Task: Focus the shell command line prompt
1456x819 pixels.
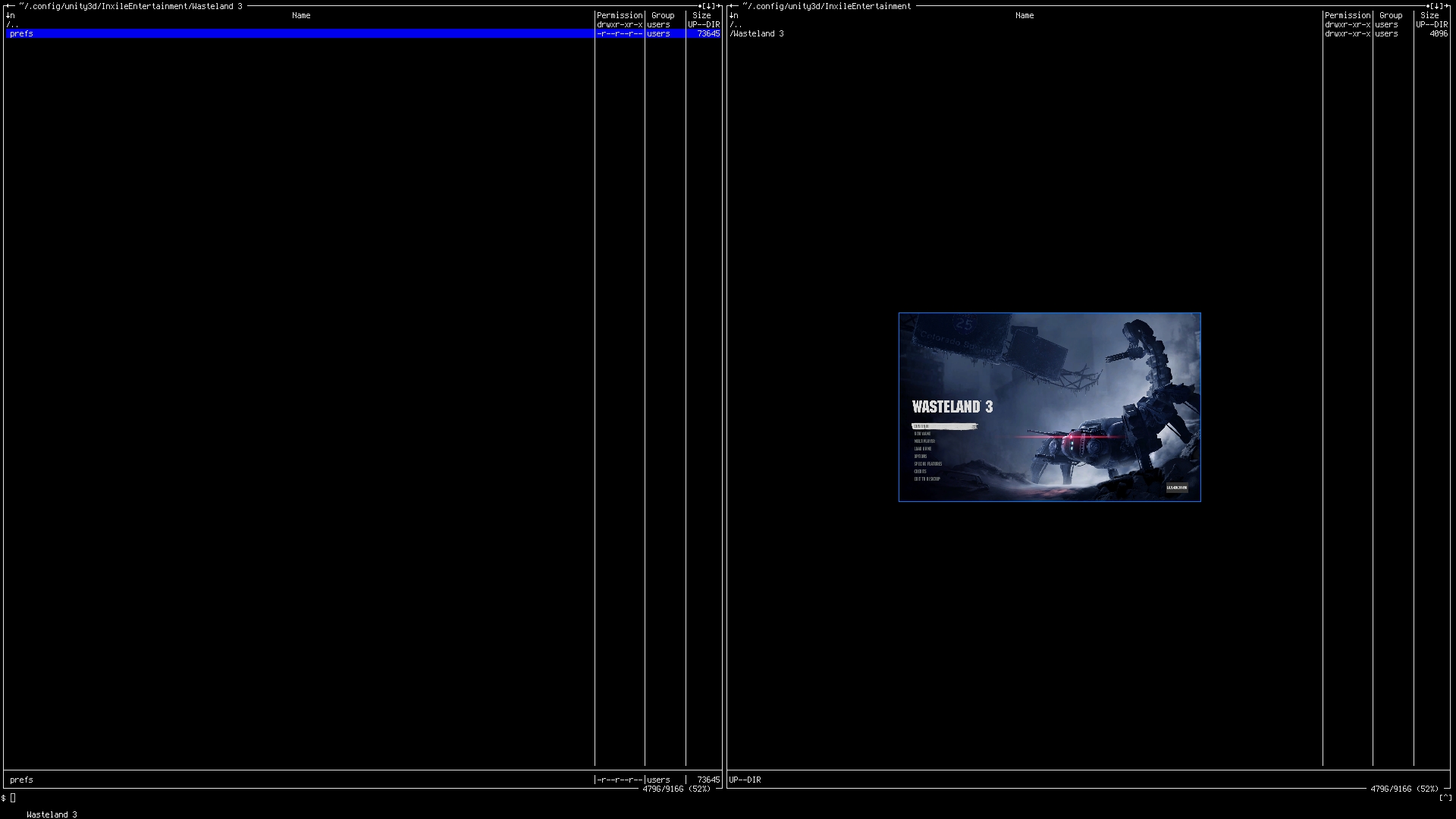Action: [13, 798]
